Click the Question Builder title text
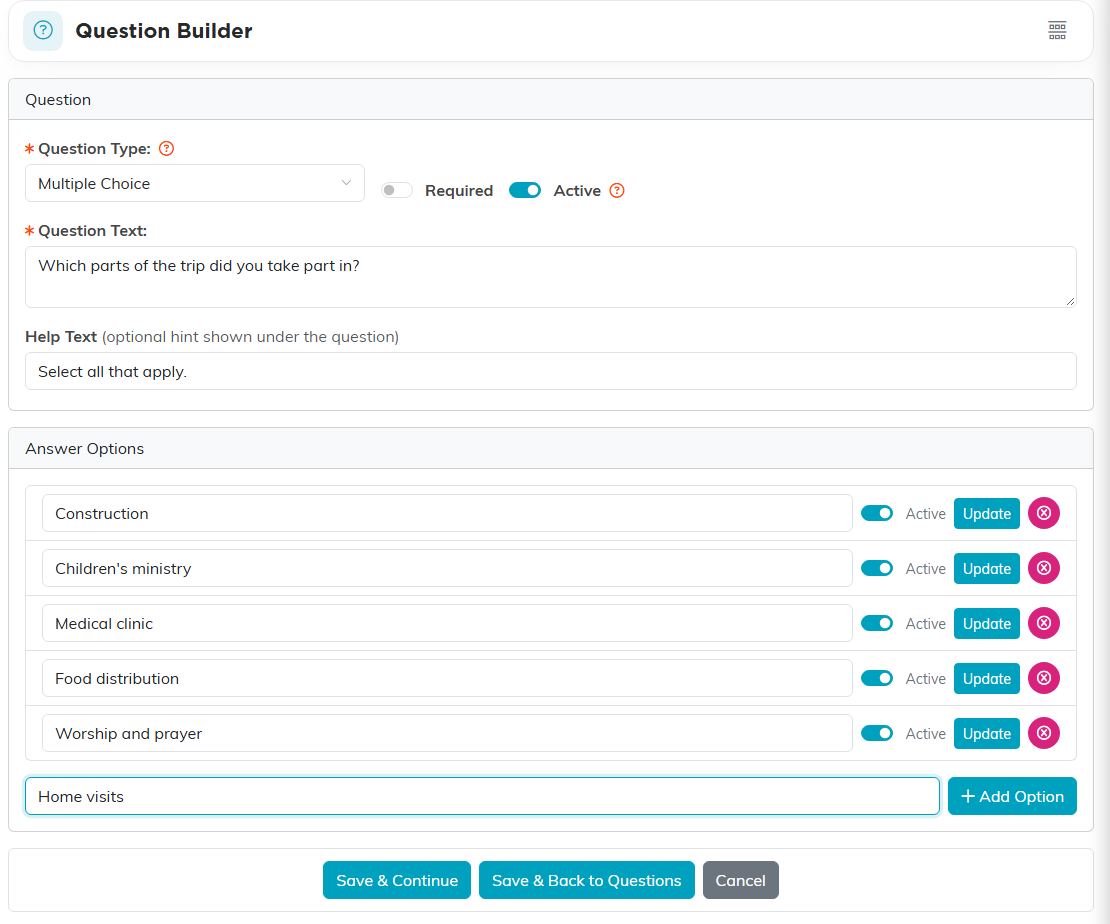The image size is (1110, 924). click(x=164, y=30)
